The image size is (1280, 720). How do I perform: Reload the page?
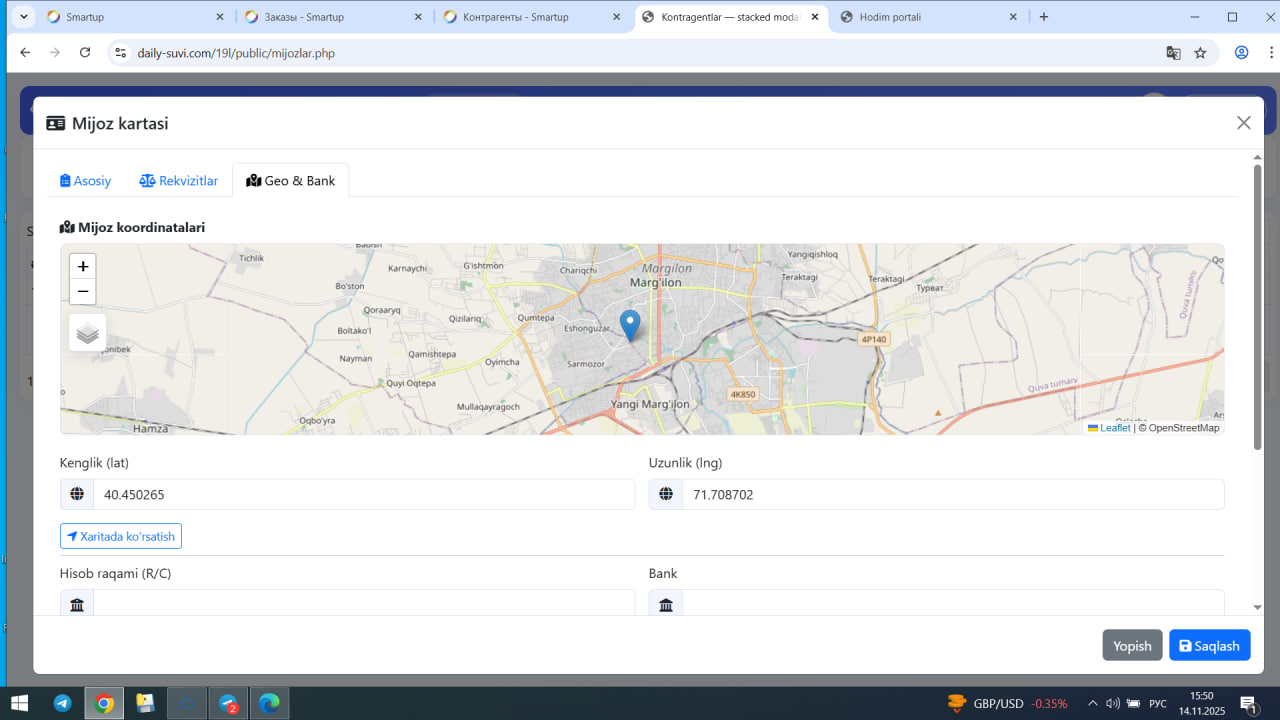pyautogui.click(x=85, y=53)
